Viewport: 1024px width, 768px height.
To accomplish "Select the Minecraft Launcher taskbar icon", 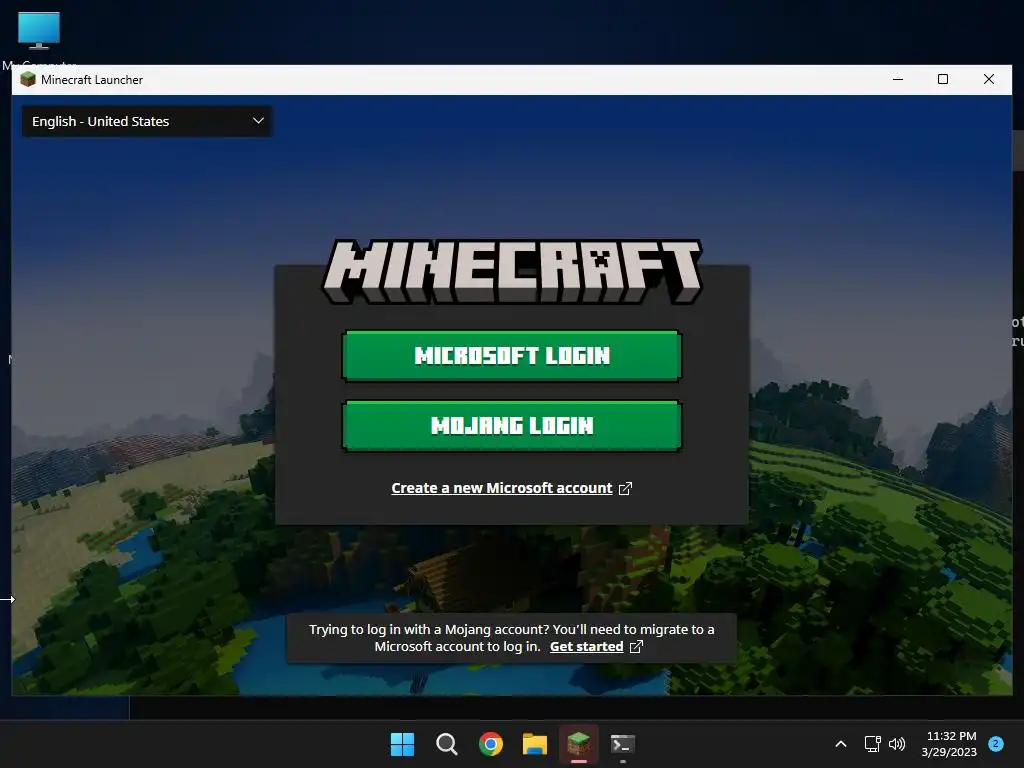I will pos(579,744).
